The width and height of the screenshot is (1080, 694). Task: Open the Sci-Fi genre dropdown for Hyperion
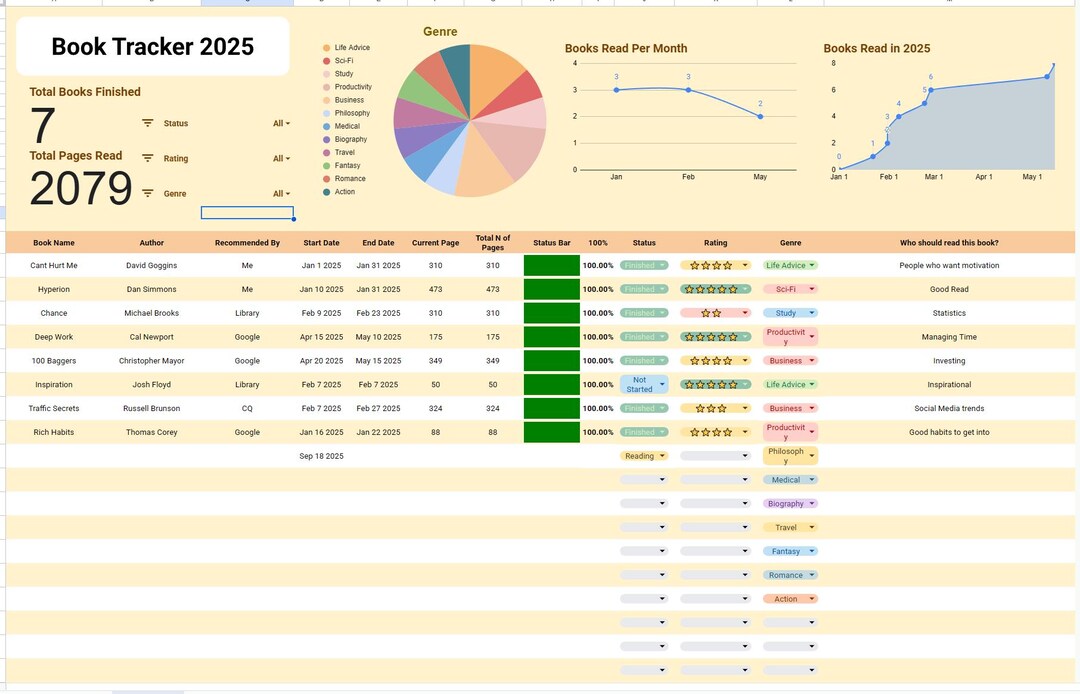(x=790, y=289)
